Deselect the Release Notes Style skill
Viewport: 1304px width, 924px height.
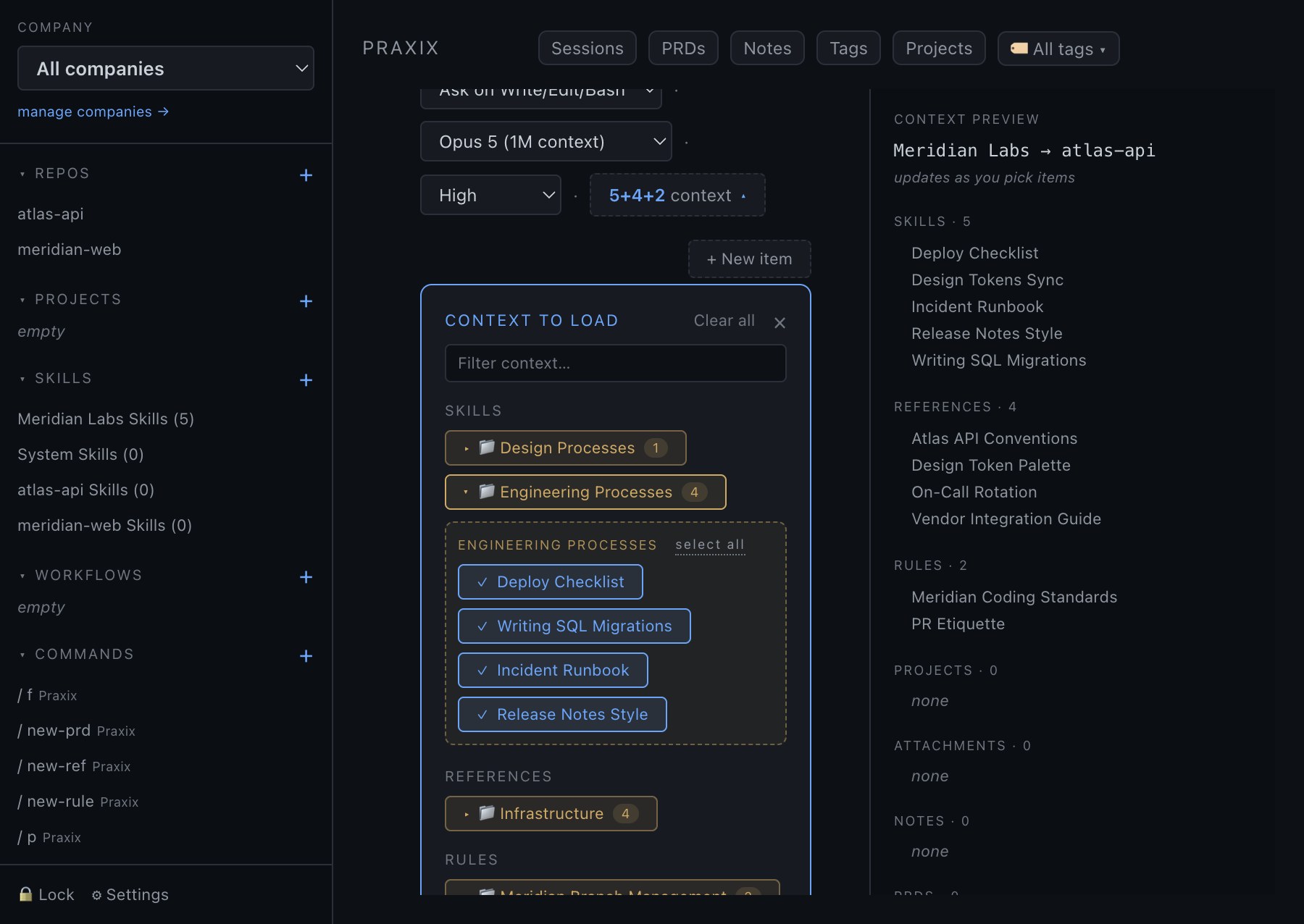(562, 715)
